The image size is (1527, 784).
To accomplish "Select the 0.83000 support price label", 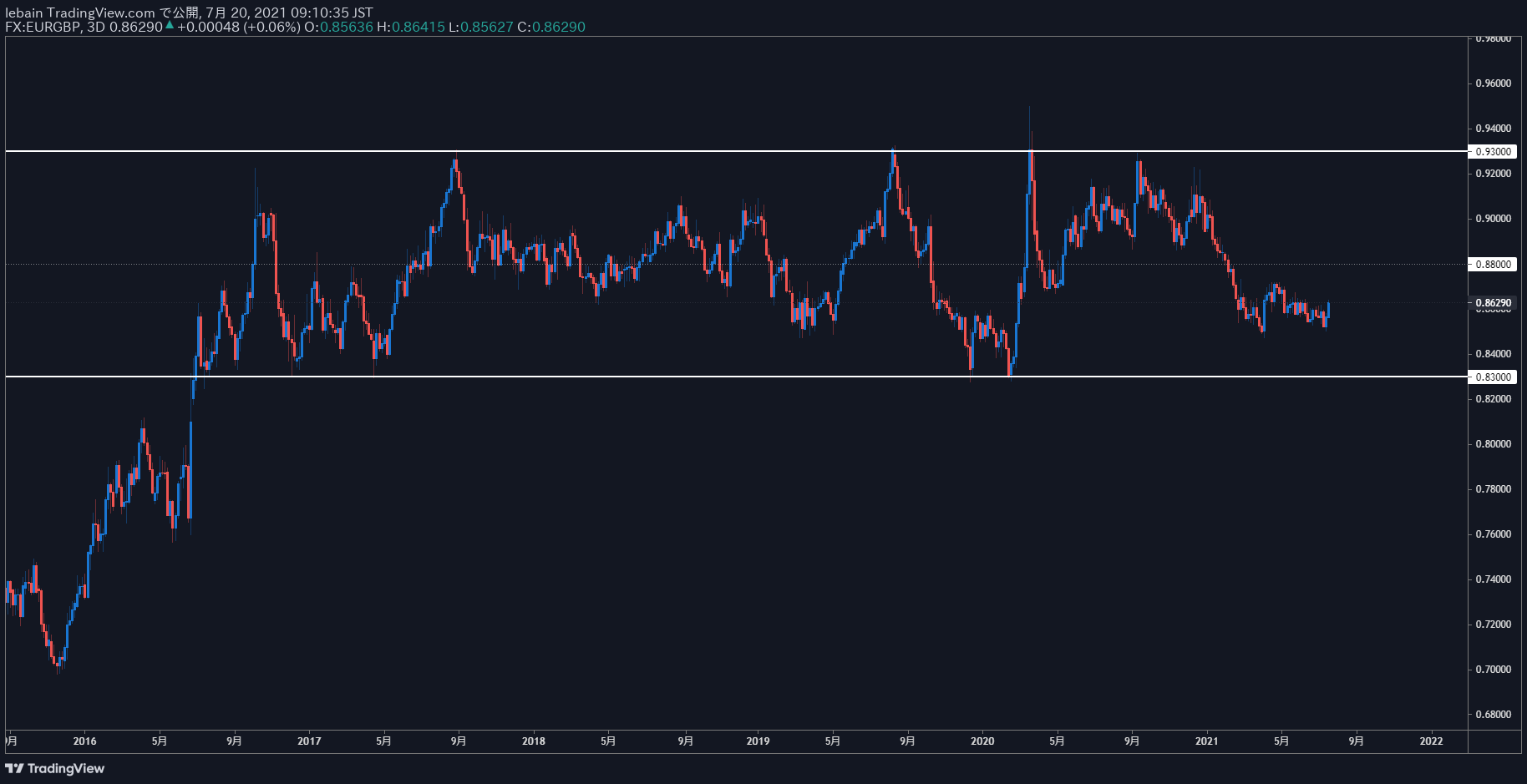I will tap(1493, 377).
